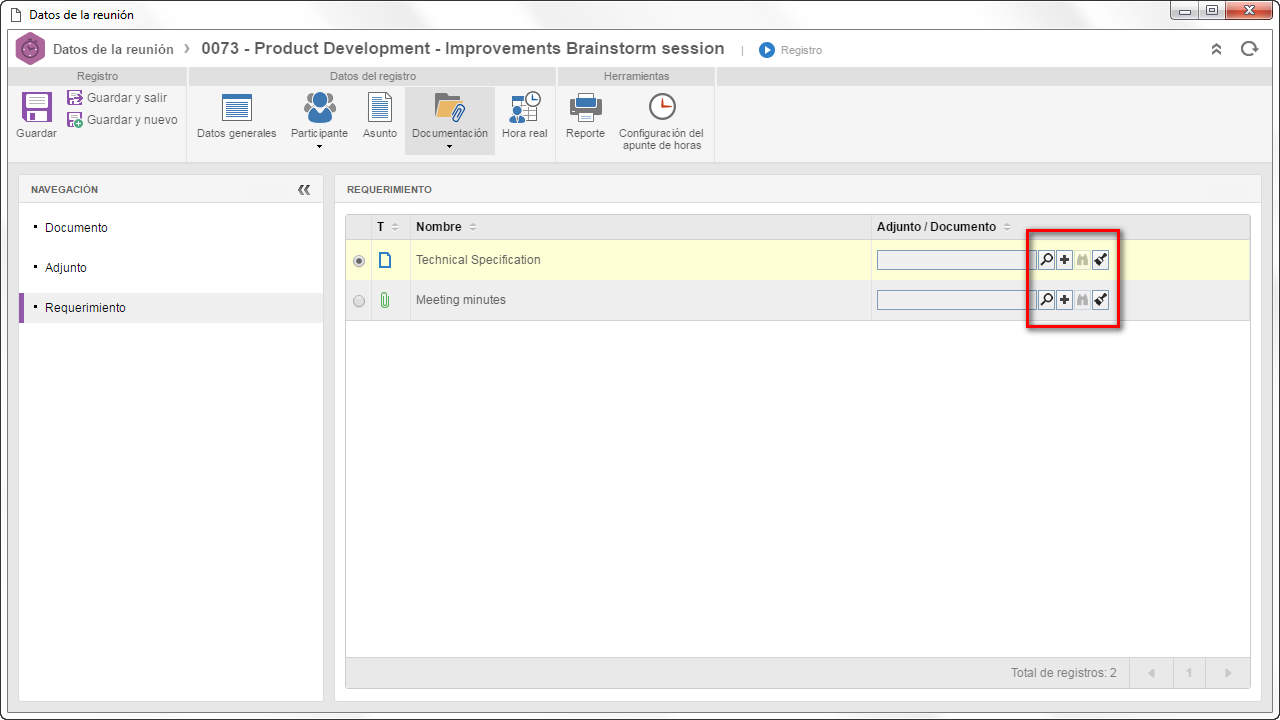Click the Reporte printer icon

coord(585,108)
